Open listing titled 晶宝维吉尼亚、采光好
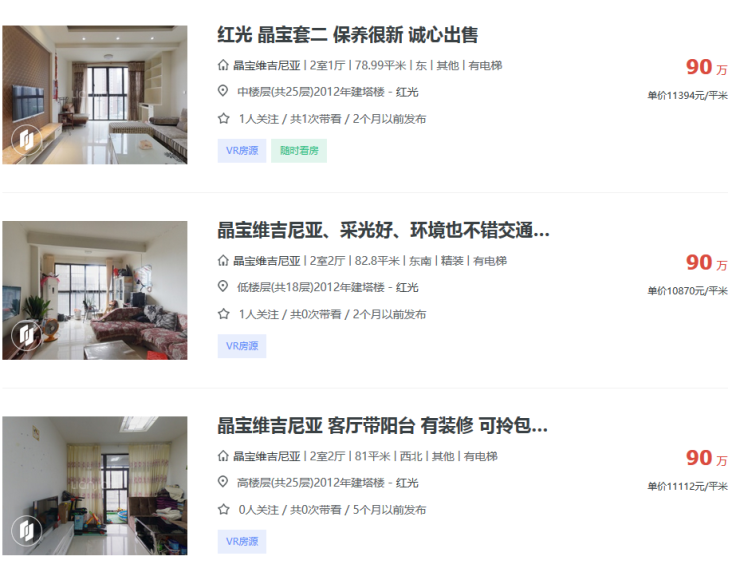The height and width of the screenshot is (568, 740). click(383, 230)
